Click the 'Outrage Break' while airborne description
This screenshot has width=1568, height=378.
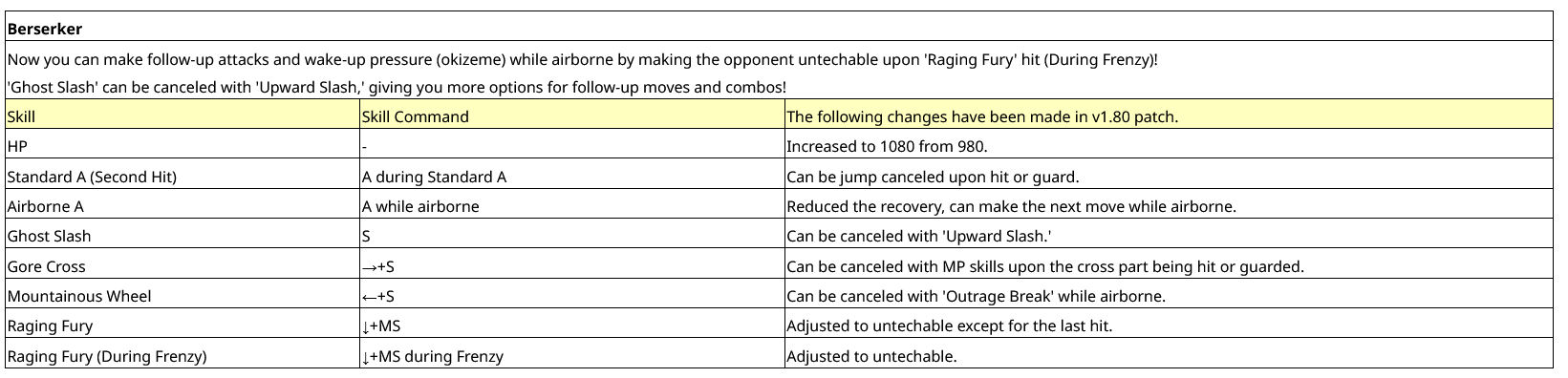tap(1169, 296)
